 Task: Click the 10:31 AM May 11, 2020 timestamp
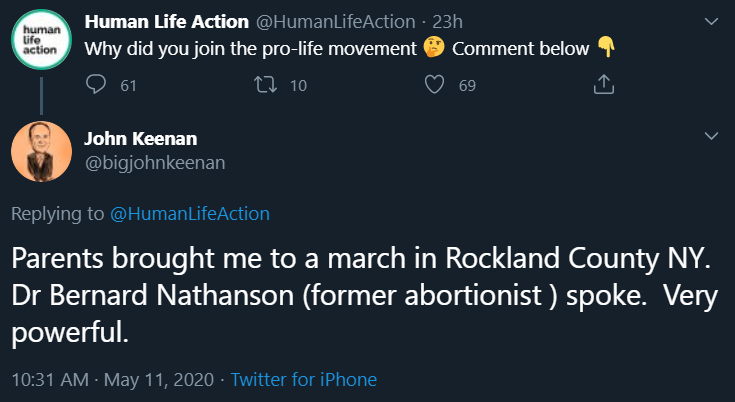click(x=111, y=380)
